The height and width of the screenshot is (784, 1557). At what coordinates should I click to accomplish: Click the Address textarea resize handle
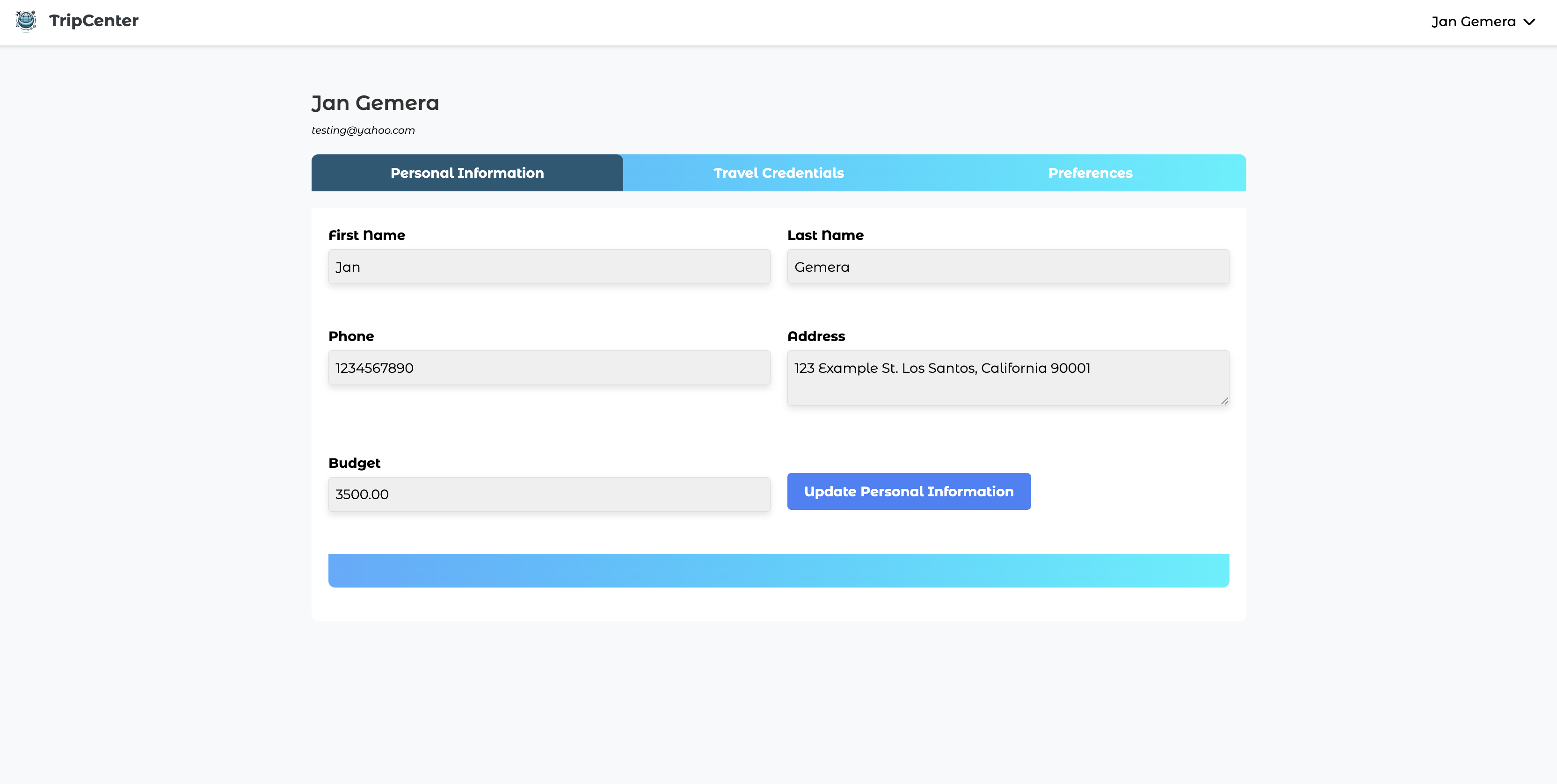[1225, 401]
